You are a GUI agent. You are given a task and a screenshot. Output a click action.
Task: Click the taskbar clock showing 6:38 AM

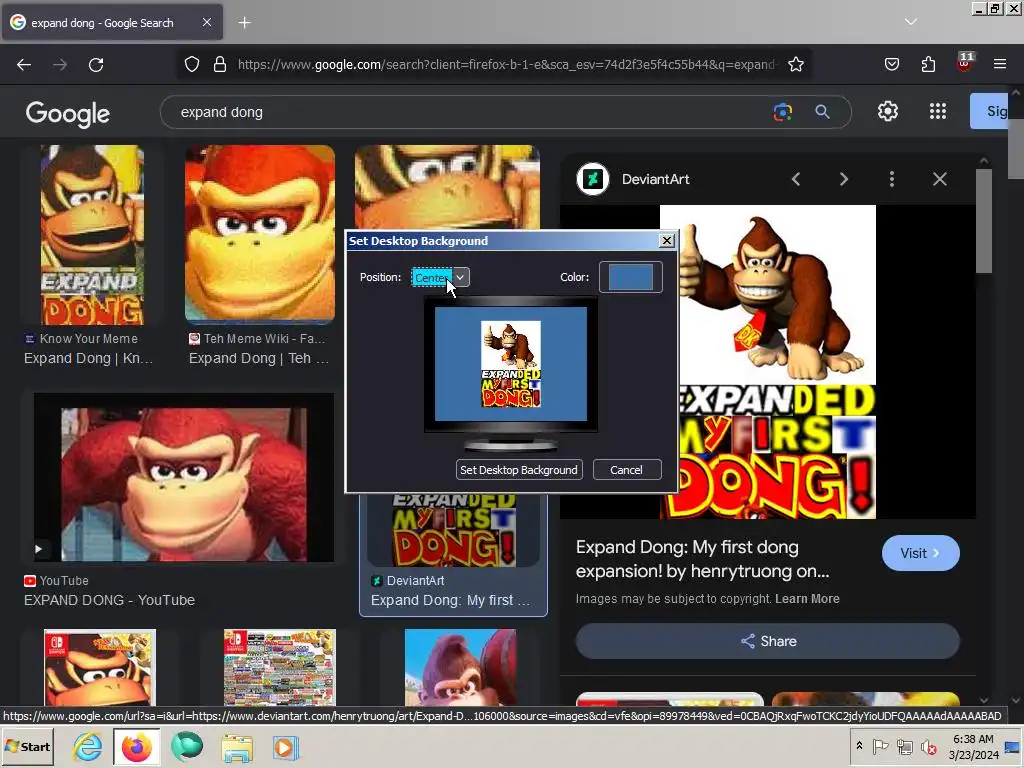pos(973,747)
